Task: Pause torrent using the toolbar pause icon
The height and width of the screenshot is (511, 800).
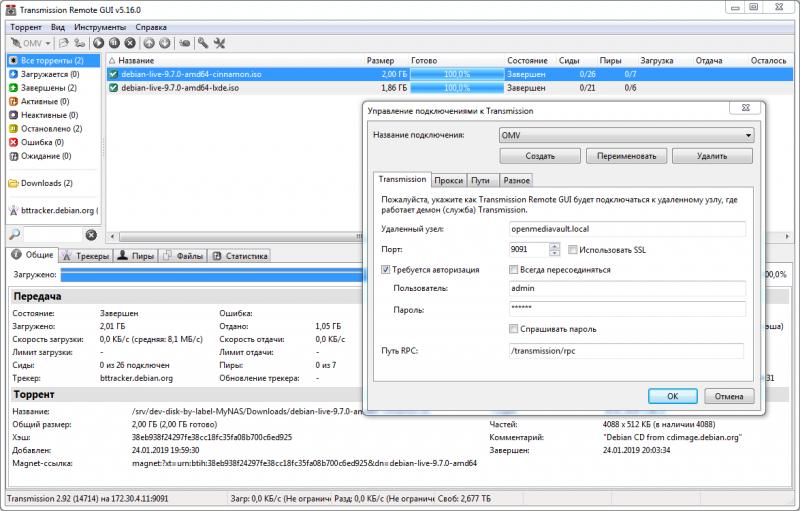Action: [114, 43]
